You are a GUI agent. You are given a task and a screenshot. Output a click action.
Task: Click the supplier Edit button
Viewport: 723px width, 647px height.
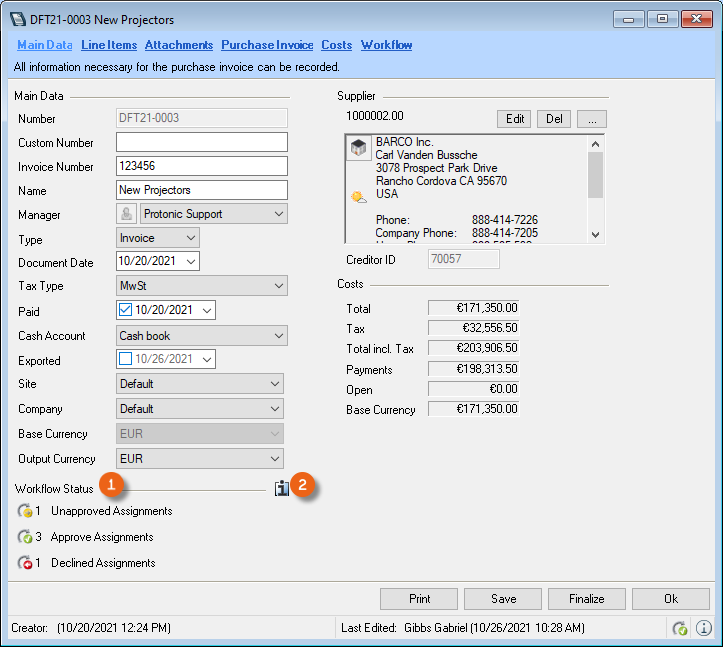pyautogui.click(x=515, y=119)
